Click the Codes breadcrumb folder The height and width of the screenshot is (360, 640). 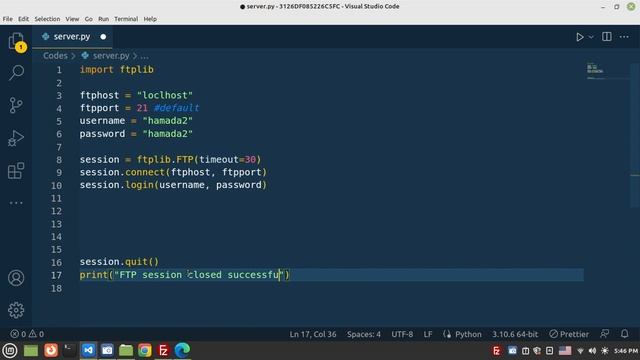click(55, 56)
